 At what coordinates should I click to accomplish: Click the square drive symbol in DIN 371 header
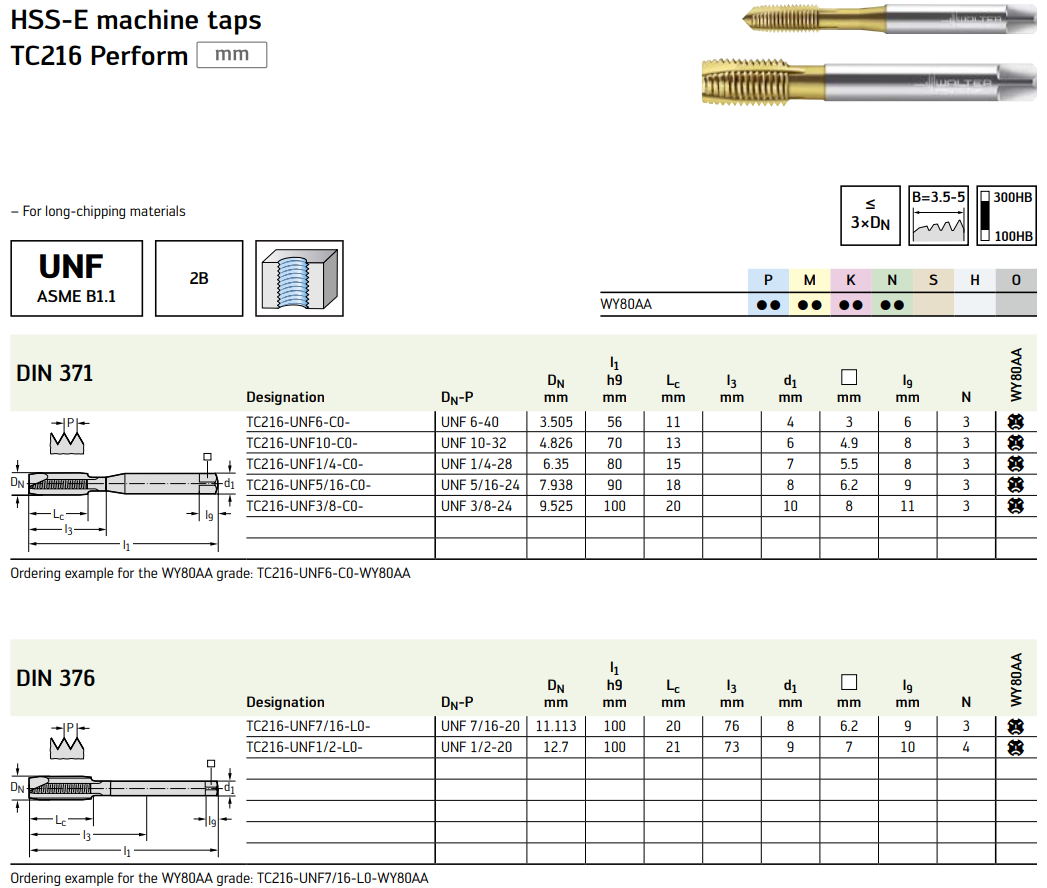pos(849,377)
